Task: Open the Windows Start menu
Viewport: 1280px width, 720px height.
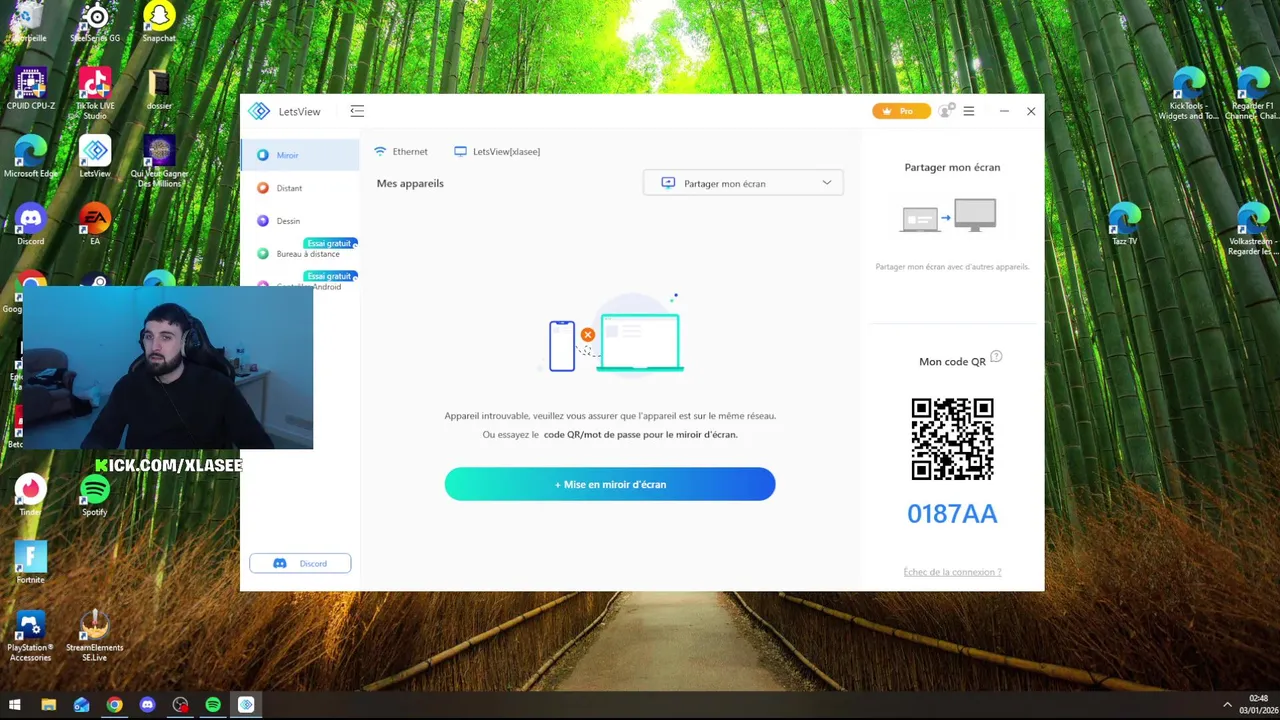Action: pyautogui.click(x=15, y=705)
